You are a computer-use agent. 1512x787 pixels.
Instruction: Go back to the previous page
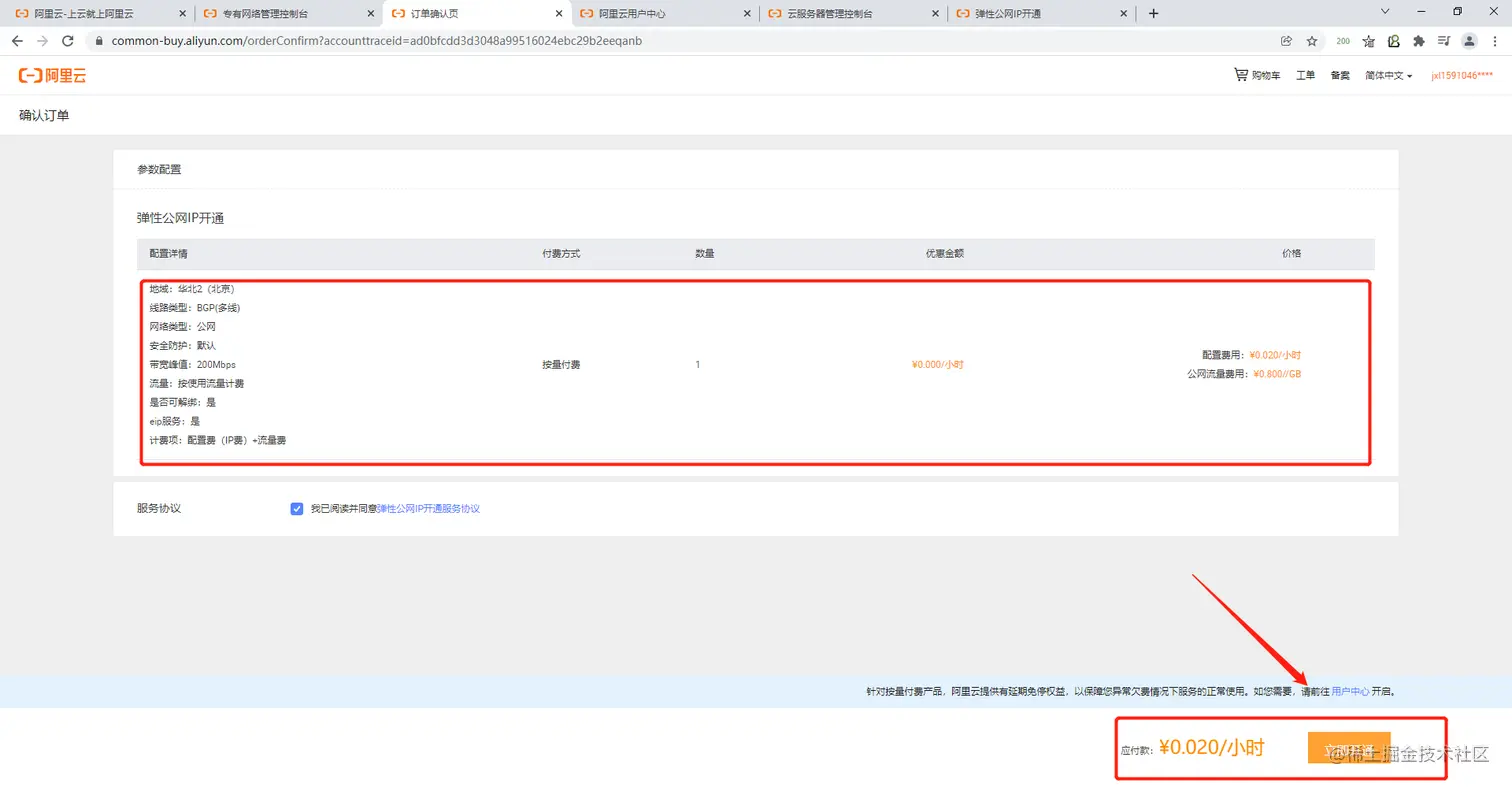point(17,41)
